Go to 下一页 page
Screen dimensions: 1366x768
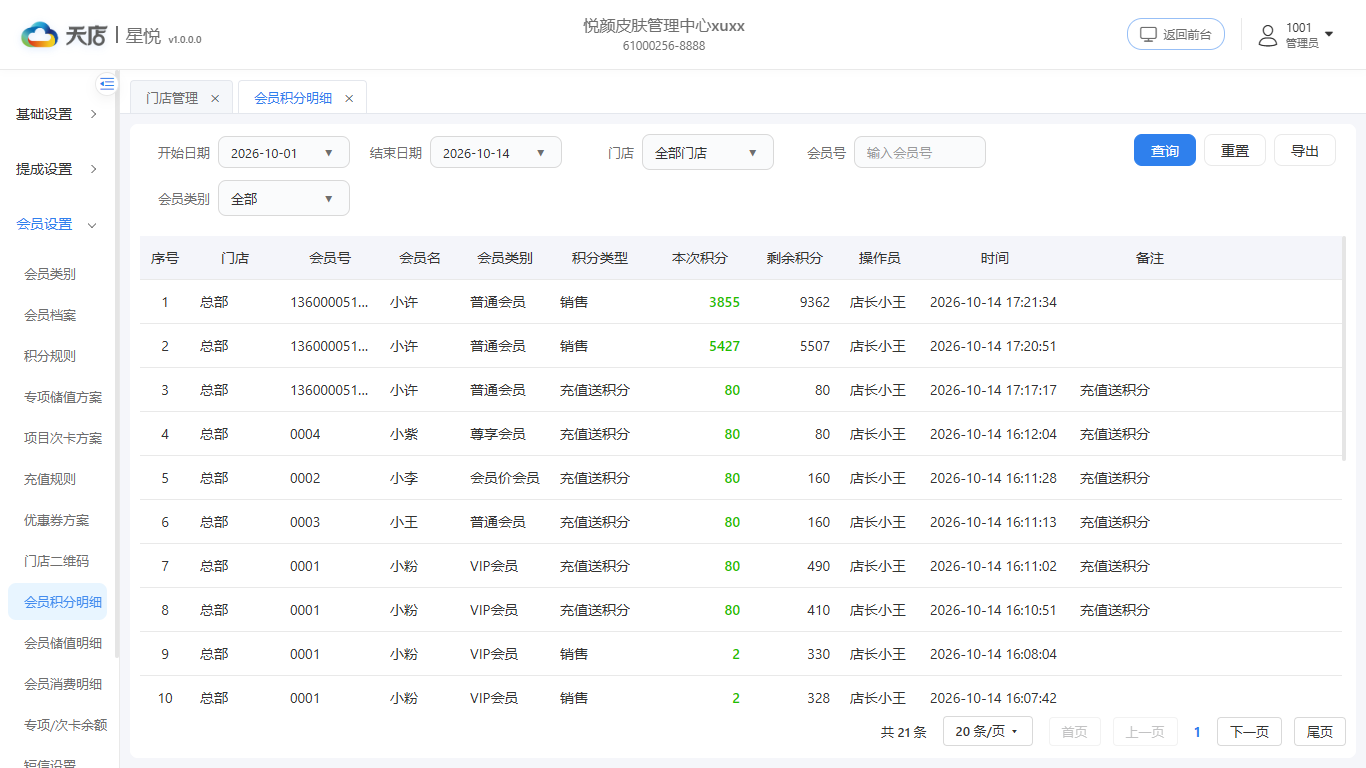pos(1249,732)
